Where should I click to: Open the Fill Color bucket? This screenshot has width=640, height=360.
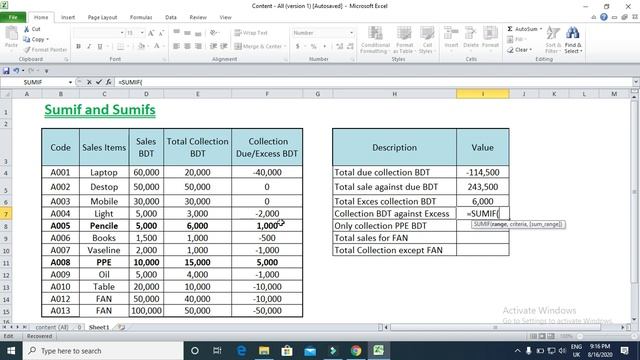click(141, 47)
